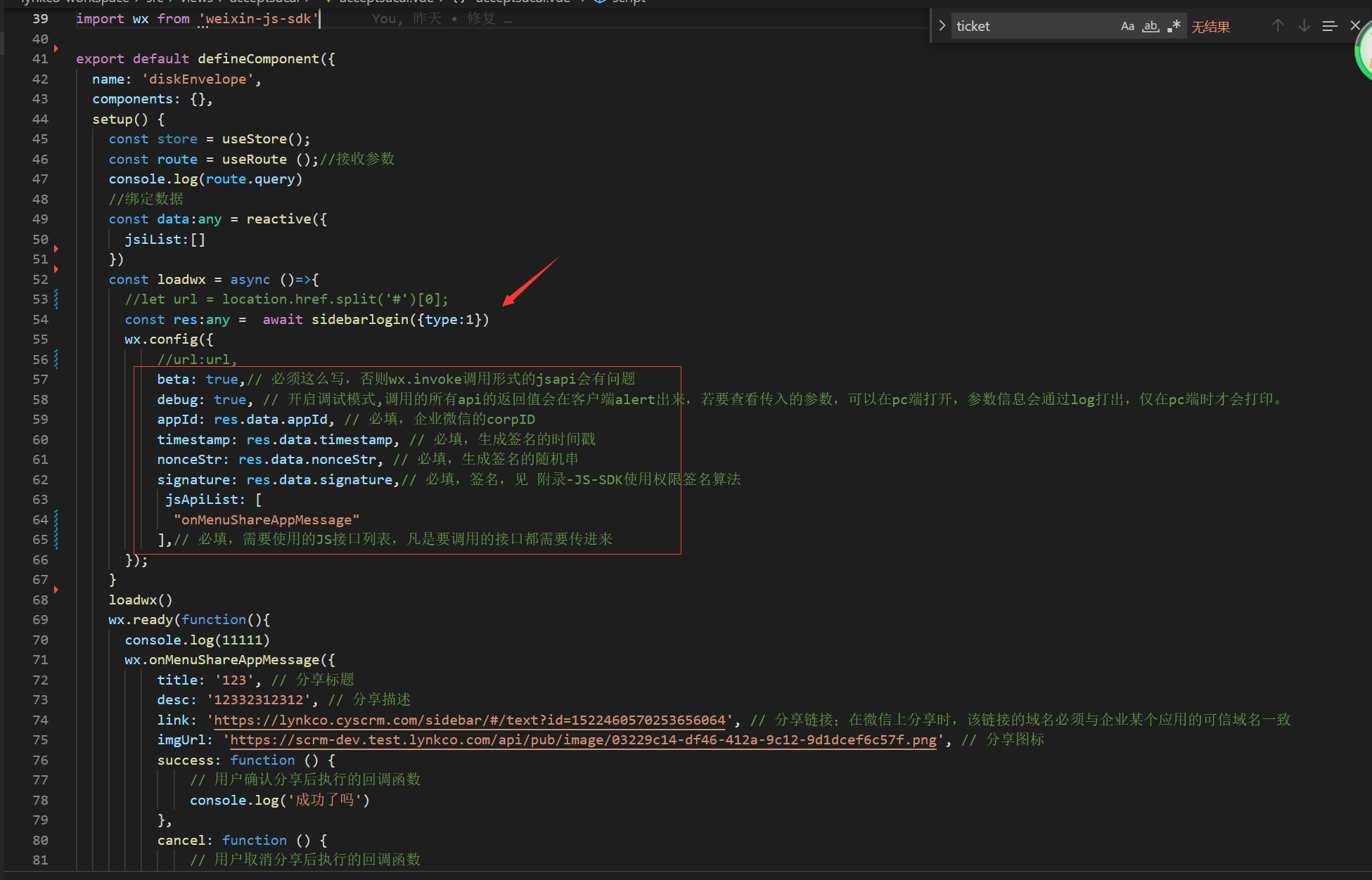Go to next match arrow

1304,26
